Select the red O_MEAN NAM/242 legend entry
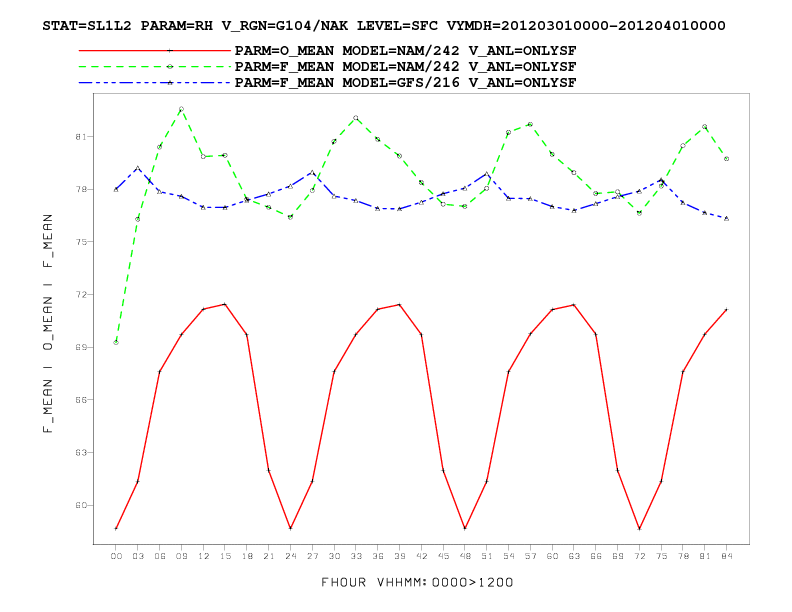792x612 pixels. click(x=405, y=51)
